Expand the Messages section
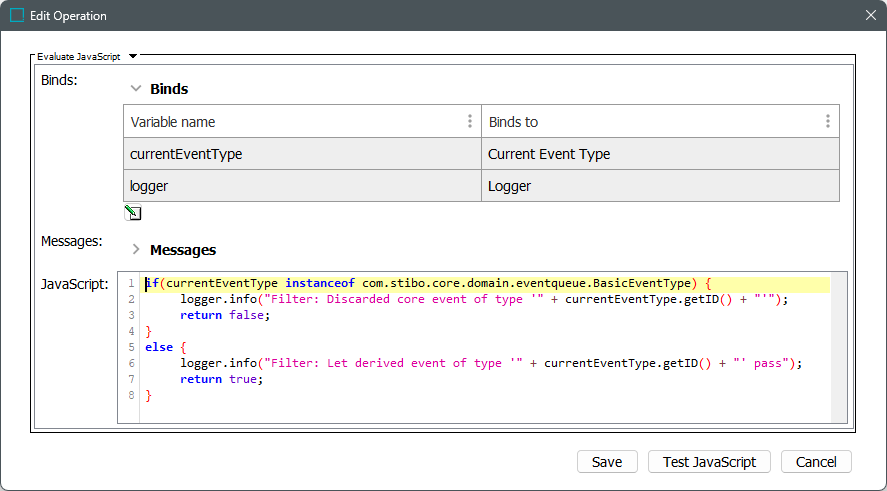Image resolution: width=887 pixels, height=491 pixels. 136,250
